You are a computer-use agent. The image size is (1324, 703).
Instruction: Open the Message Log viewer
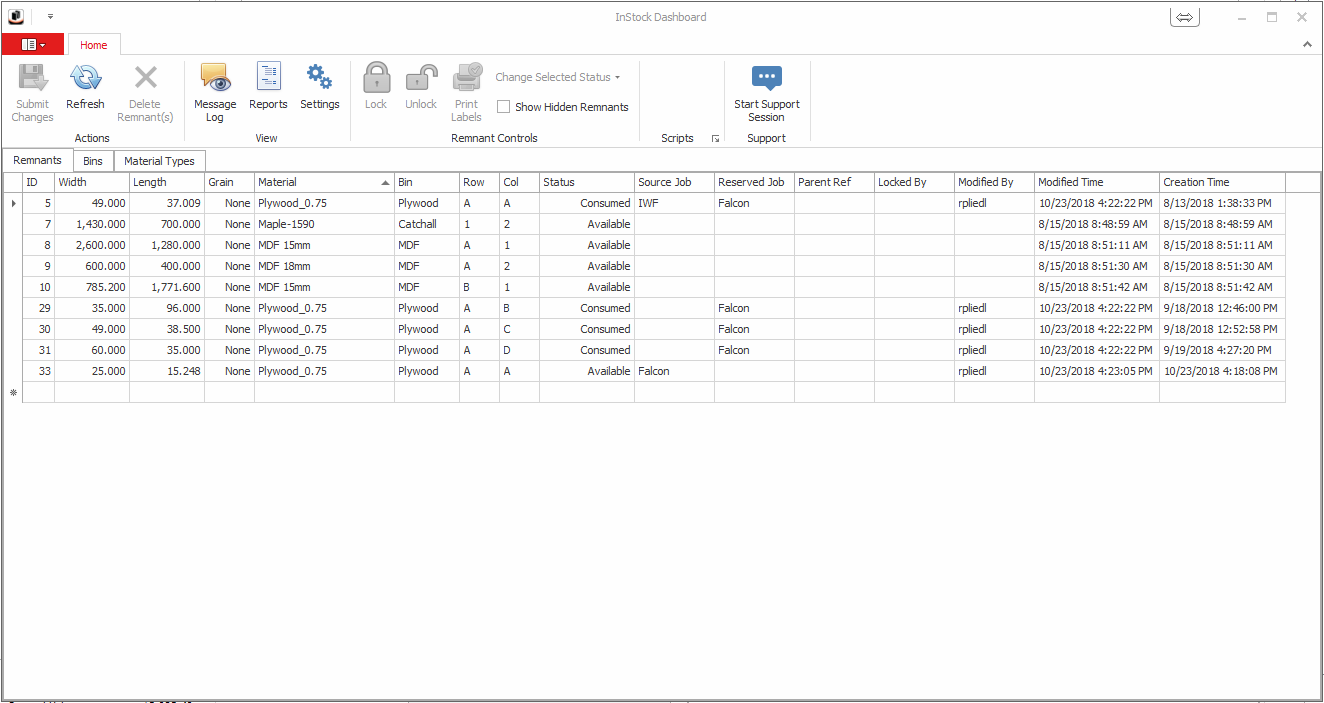[x=215, y=79]
